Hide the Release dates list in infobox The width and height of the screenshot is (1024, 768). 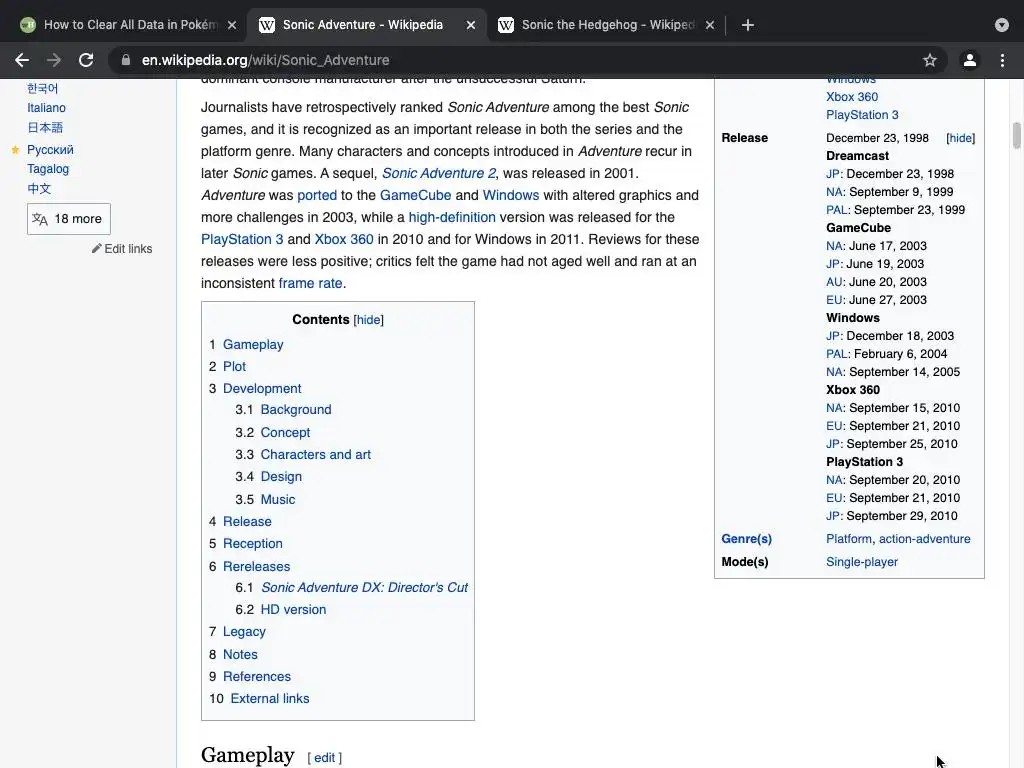click(961, 138)
